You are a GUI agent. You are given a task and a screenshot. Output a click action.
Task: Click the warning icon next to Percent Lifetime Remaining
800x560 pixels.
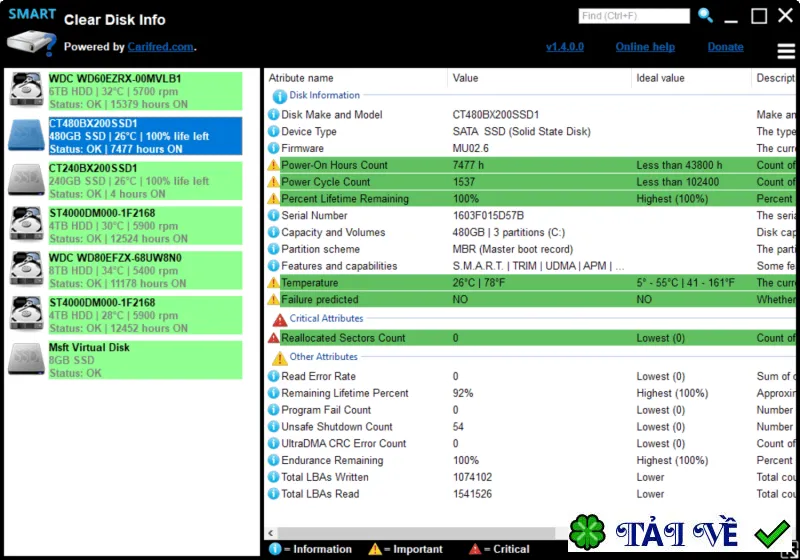[x=273, y=199]
